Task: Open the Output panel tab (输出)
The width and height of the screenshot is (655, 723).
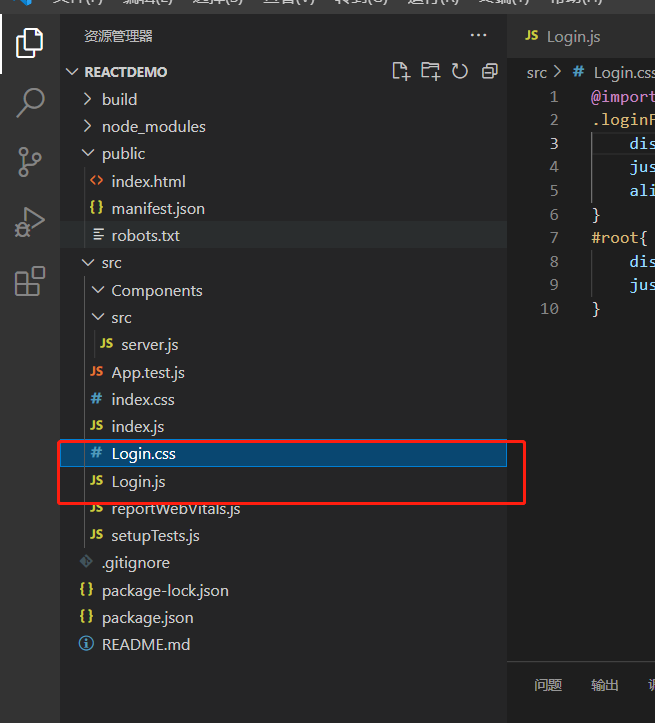Action: (x=604, y=685)
